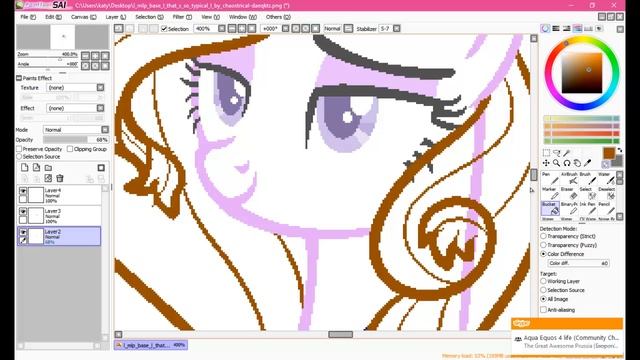Select Working Layer as target
The image size is (640, 360).
pyautogui.click(x=543, y=281)
